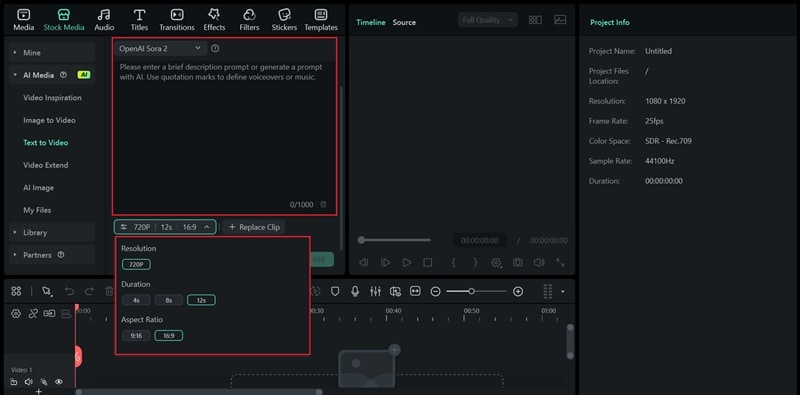800x395 pixels.
Task: Choose 4s duration
Action: click(x=136, y=300)
